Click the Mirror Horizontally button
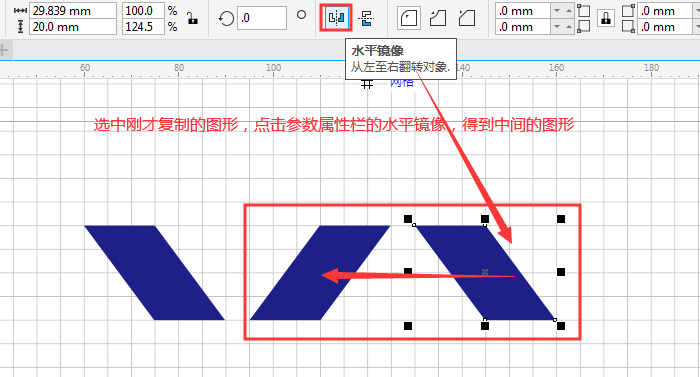700x377 pixels. point(336,18)
